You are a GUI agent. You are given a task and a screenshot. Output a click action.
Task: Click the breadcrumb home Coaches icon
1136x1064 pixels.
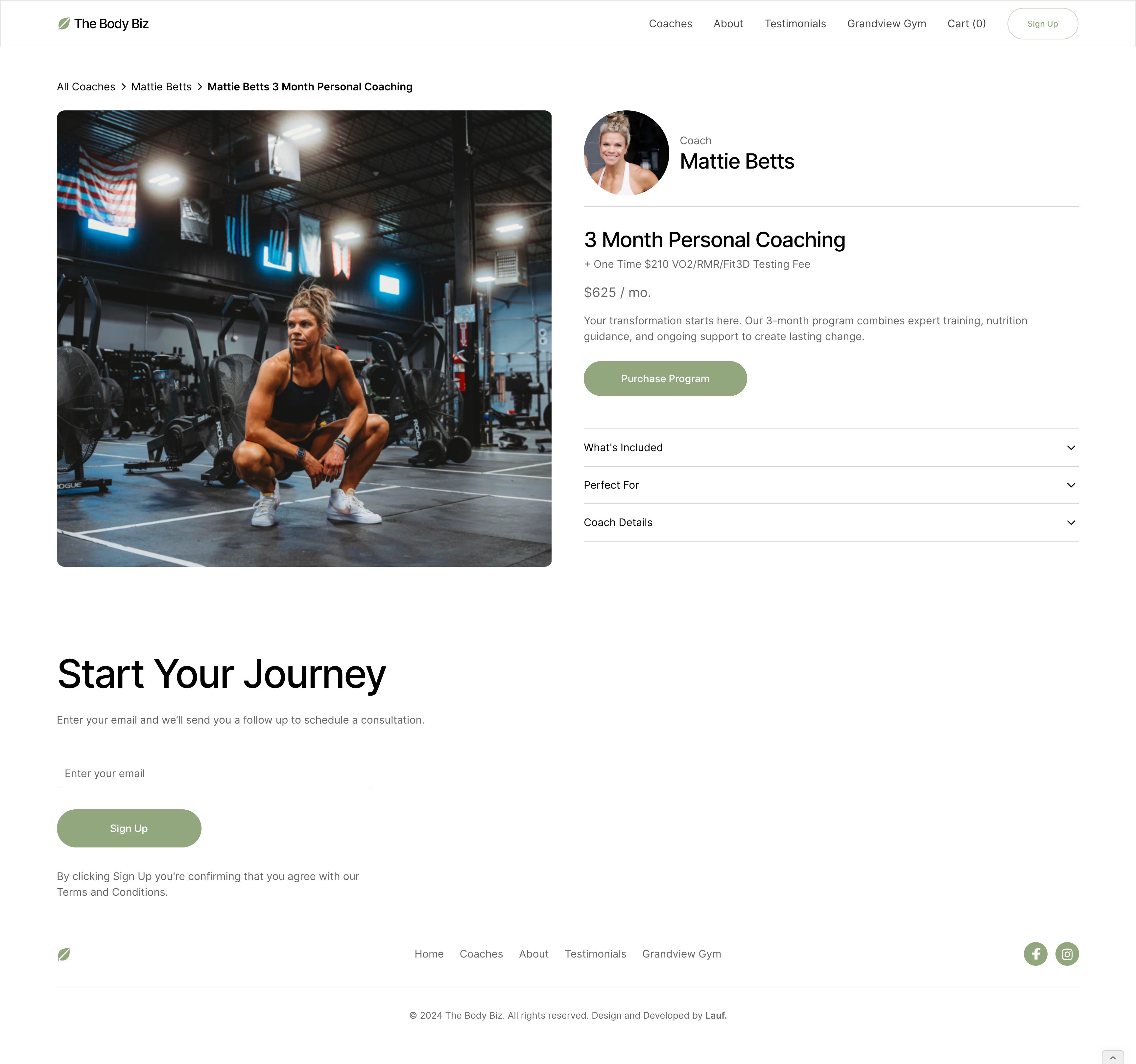(x=86, y=86)
